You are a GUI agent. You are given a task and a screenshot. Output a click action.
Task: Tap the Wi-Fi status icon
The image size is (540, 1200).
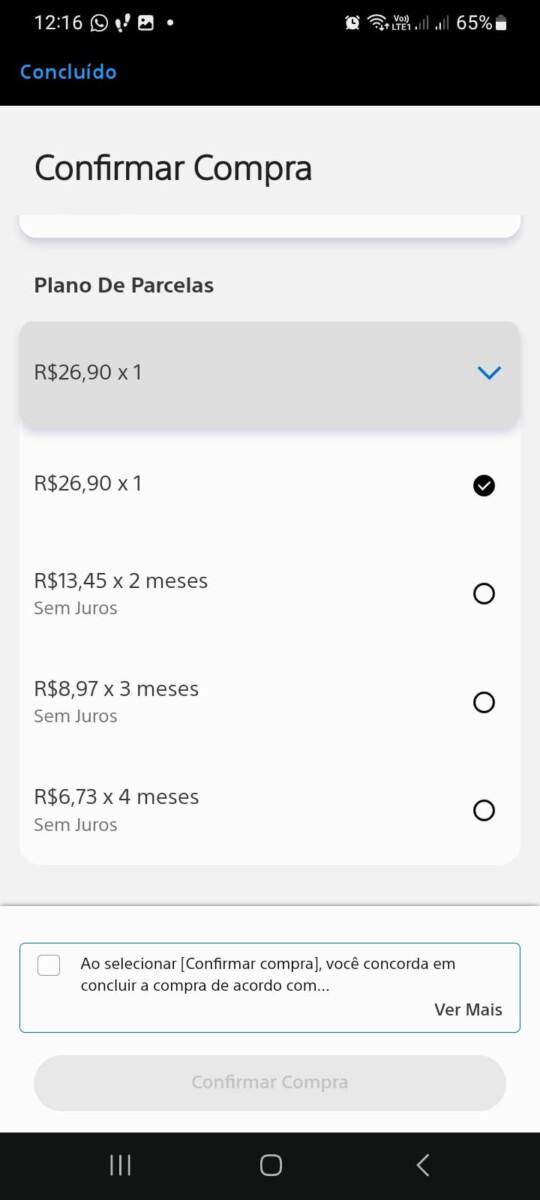377,22
